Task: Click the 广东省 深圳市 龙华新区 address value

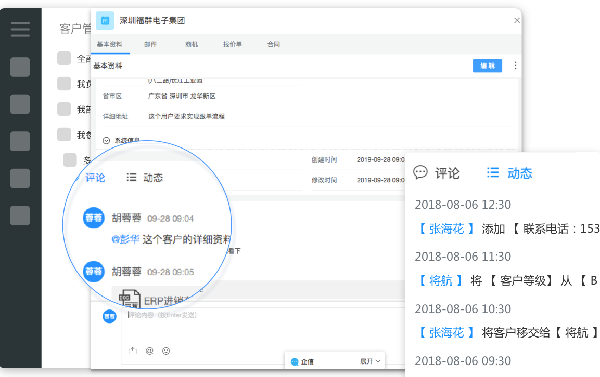Action: [x=182, y=96]
